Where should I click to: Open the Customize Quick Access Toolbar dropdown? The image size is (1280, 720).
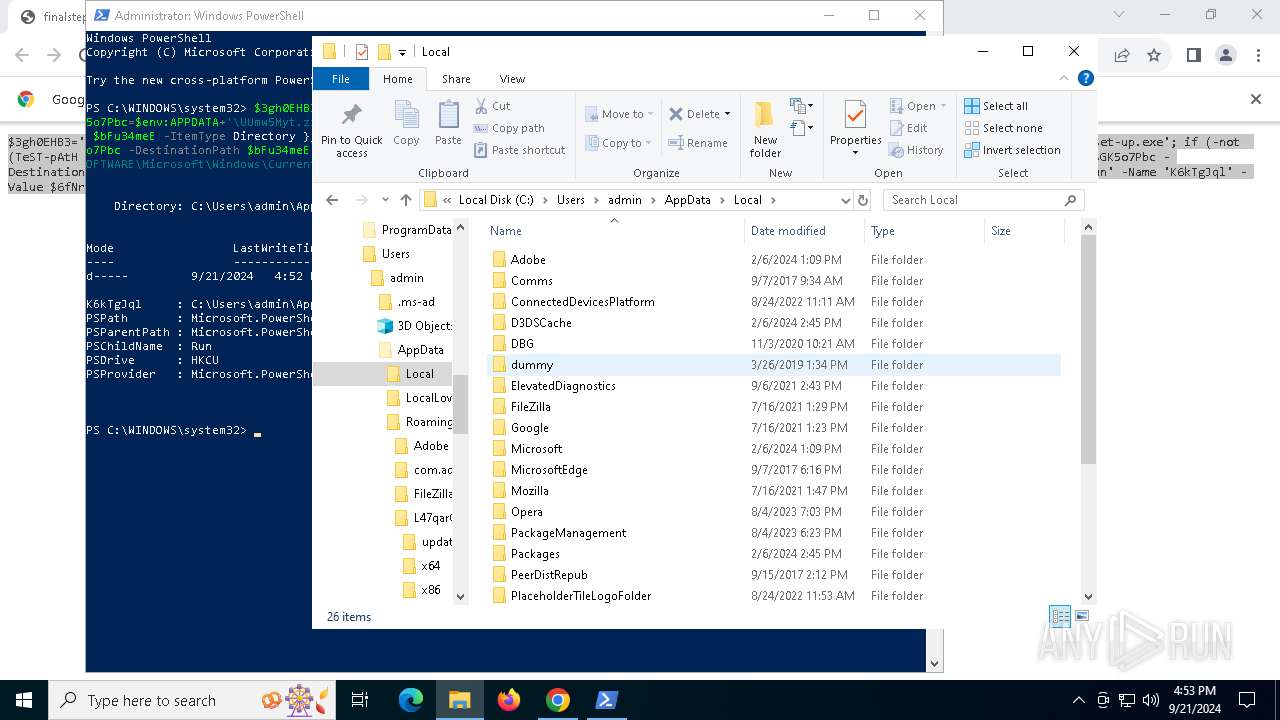pos(402,52)
